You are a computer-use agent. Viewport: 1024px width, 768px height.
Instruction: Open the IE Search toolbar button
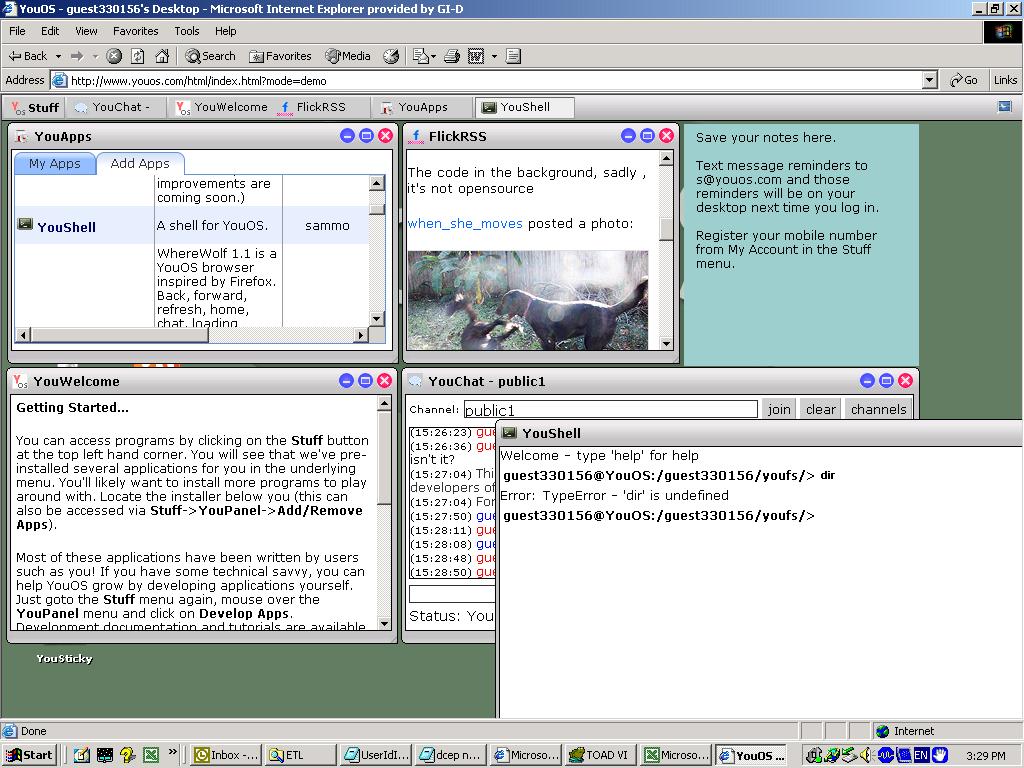(210, 56)
